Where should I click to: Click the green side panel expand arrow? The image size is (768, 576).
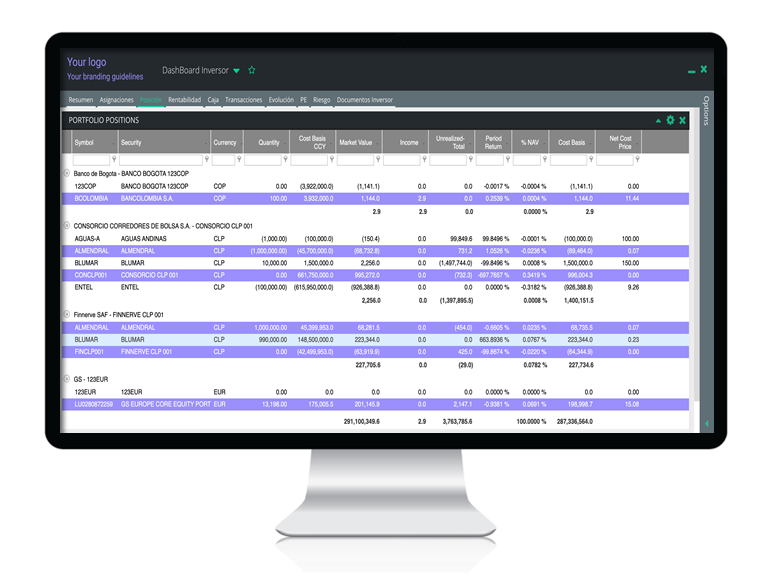point(707,424)
